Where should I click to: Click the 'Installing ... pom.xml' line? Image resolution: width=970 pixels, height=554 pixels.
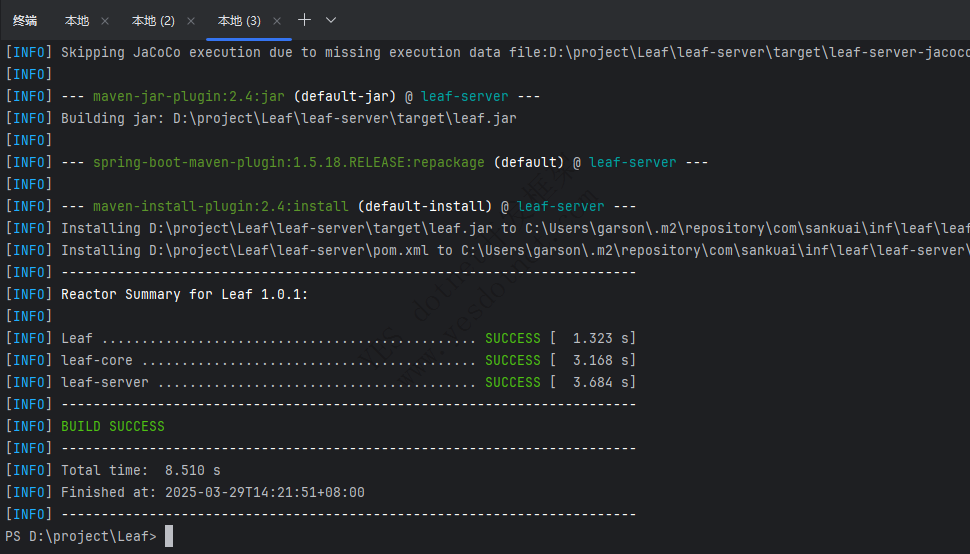(515, 250)
